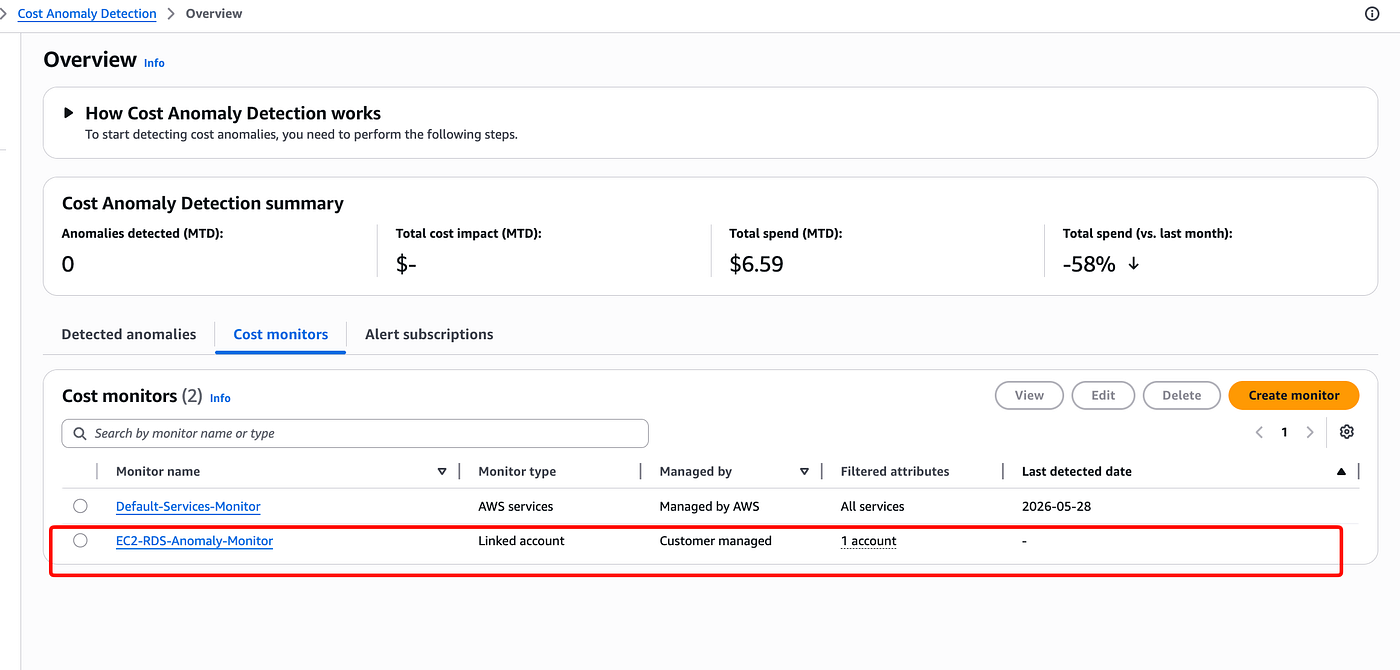Screen dimensions: 1400x670
Task: Switch to Cost monitors tab
Action: 281,334
